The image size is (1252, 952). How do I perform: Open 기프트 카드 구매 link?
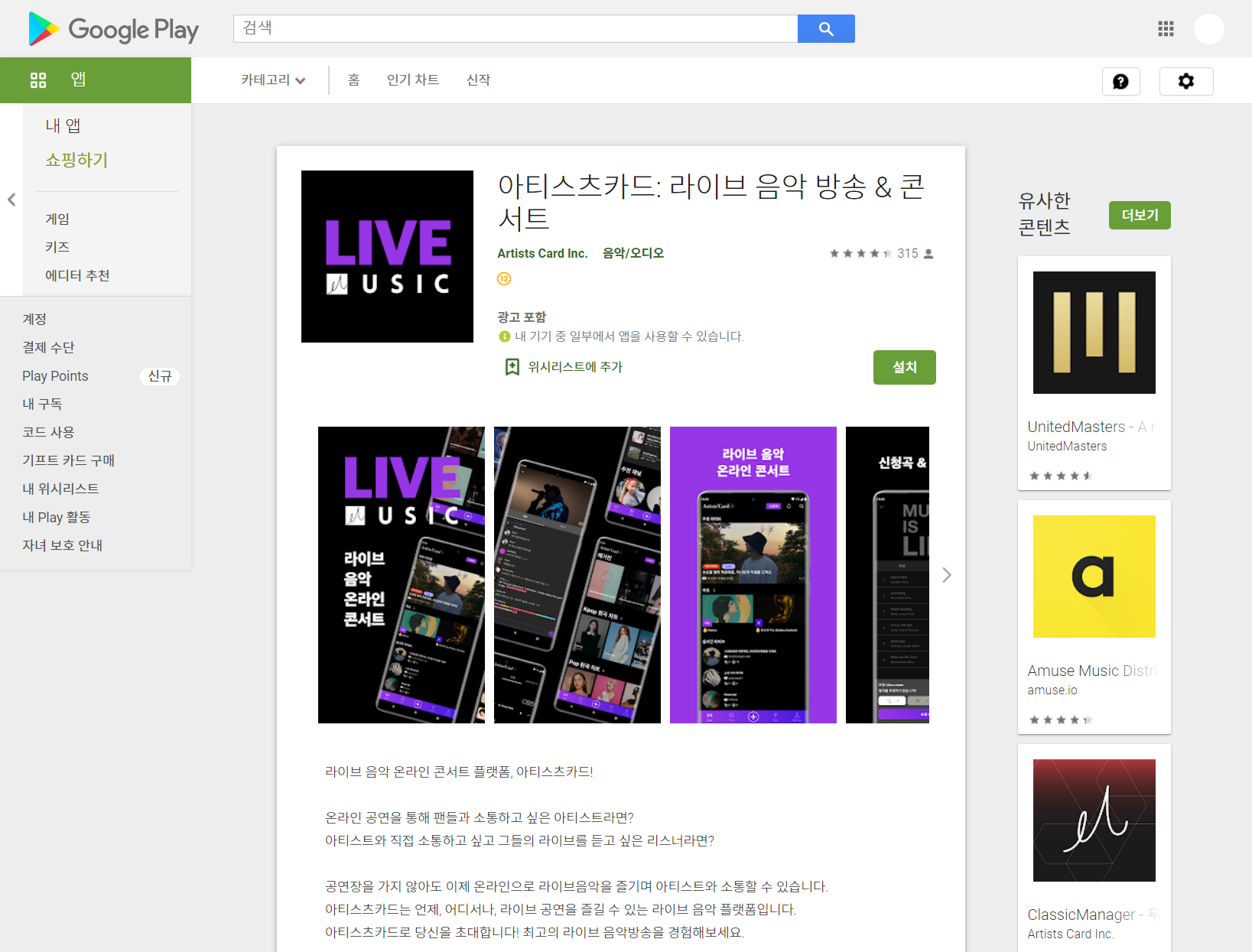68,460
